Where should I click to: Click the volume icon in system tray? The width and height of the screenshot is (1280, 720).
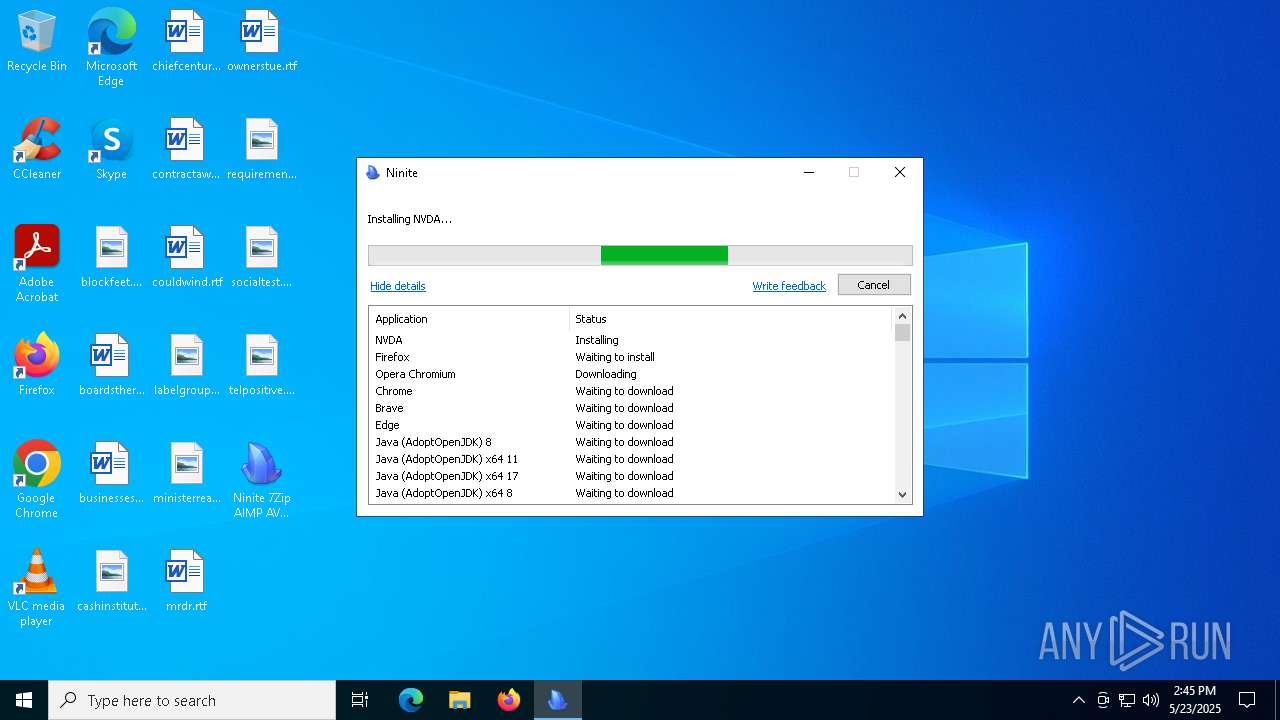point(1151,700)
